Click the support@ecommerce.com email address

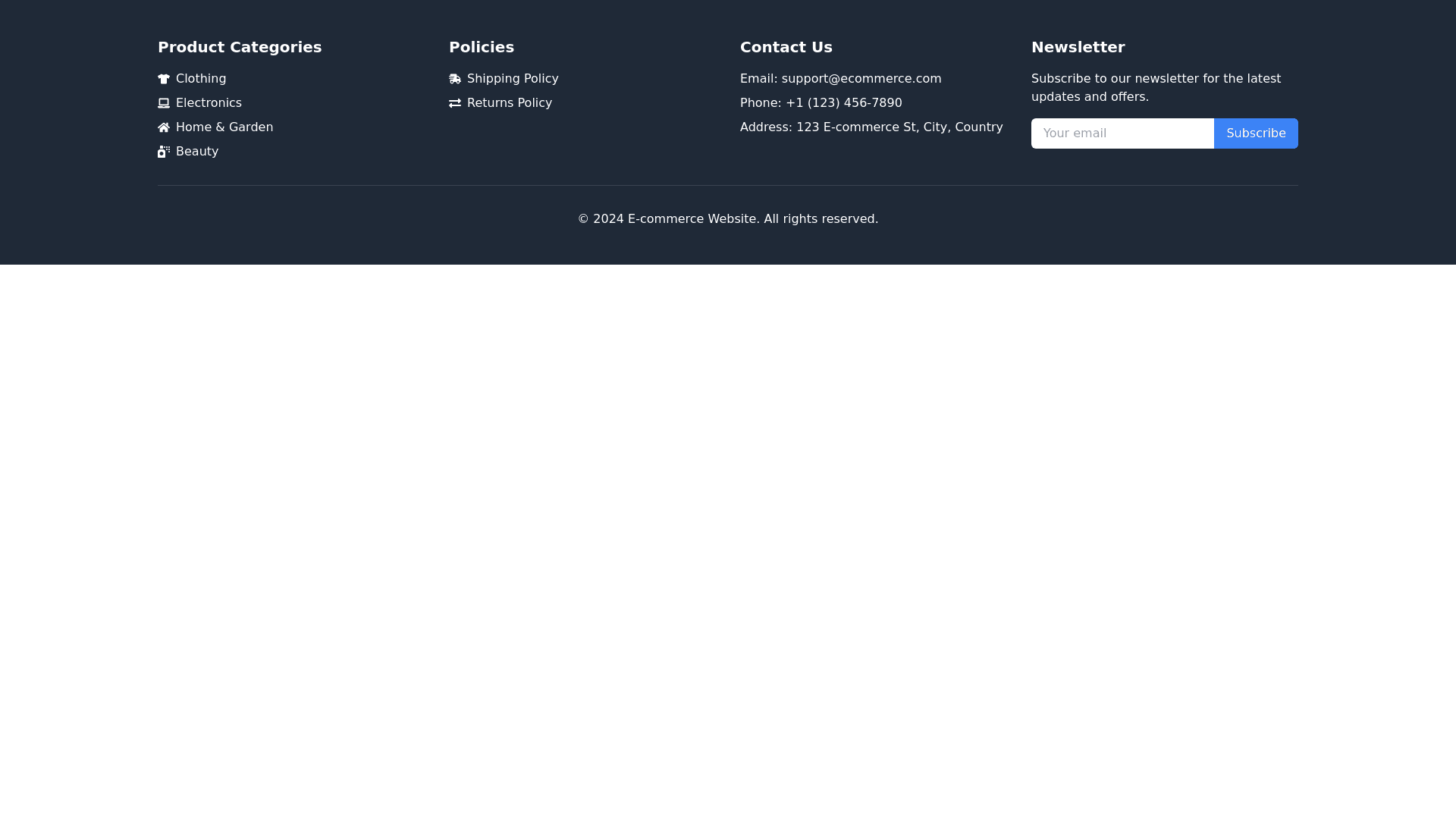pyautogui.click(x=861, y=79)
